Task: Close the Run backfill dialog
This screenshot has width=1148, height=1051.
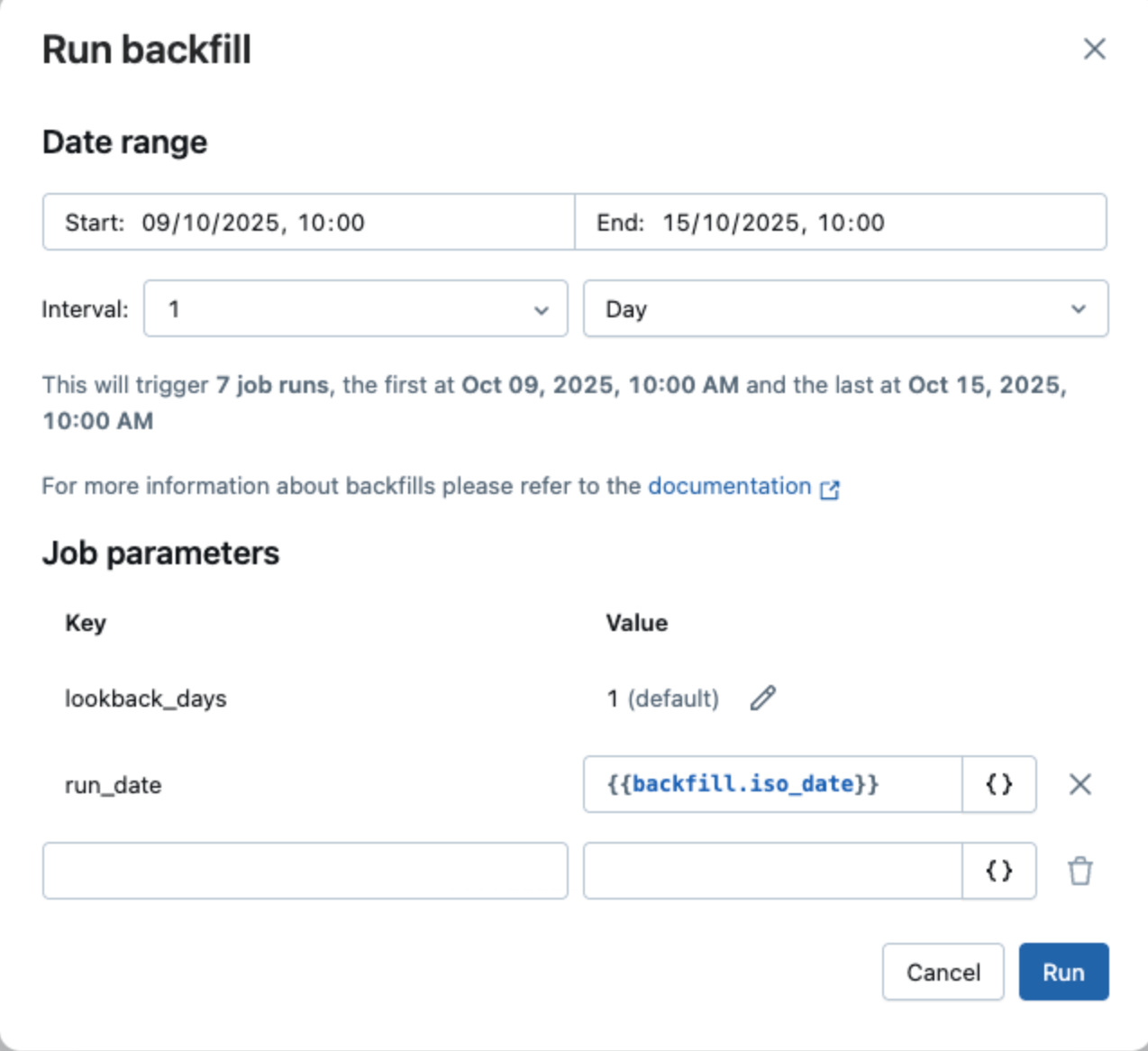Action: click(x=1094, y=49)
